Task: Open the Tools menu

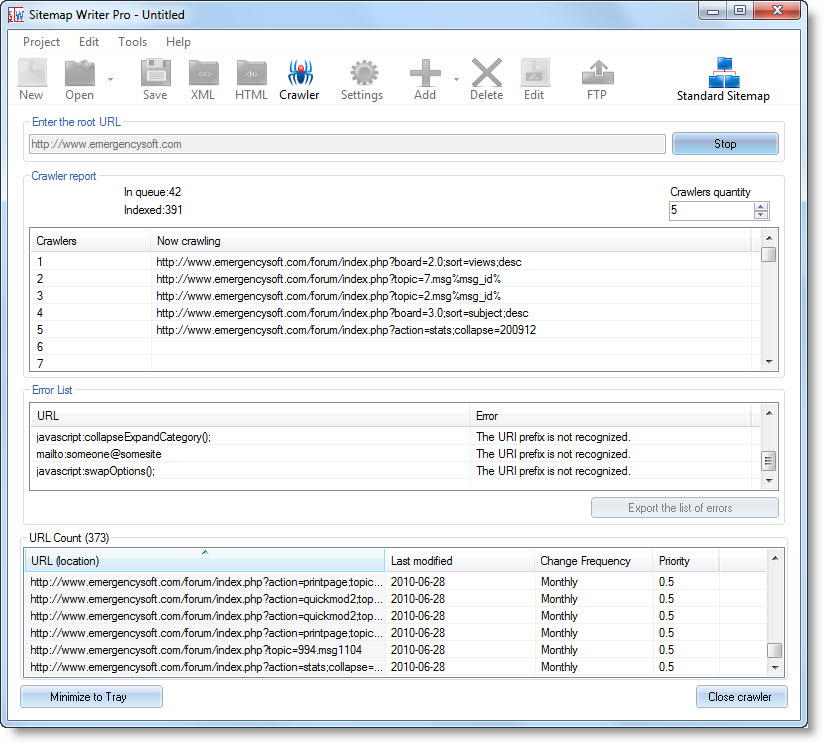Action: (132, 42)
